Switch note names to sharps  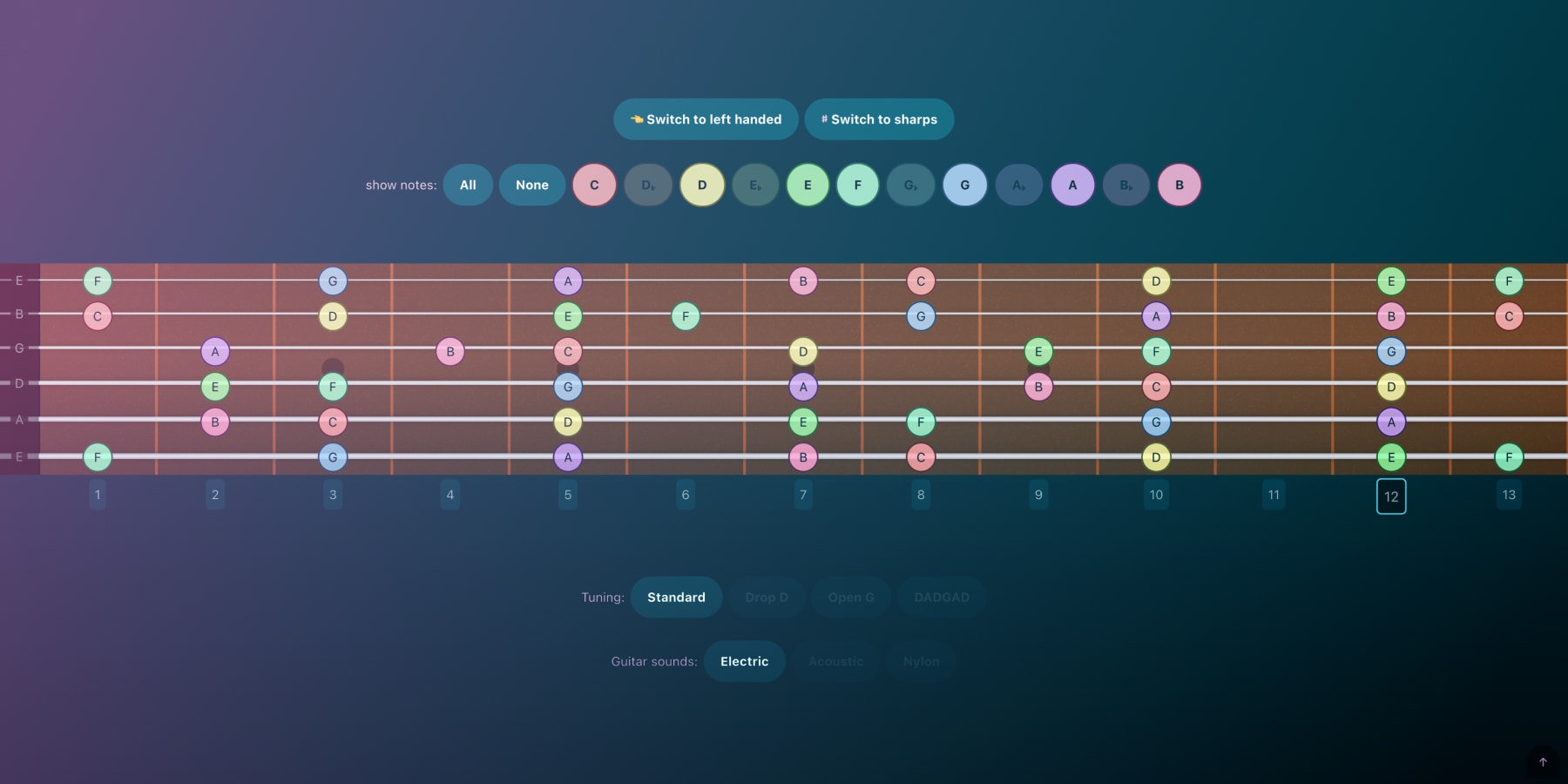879,119
